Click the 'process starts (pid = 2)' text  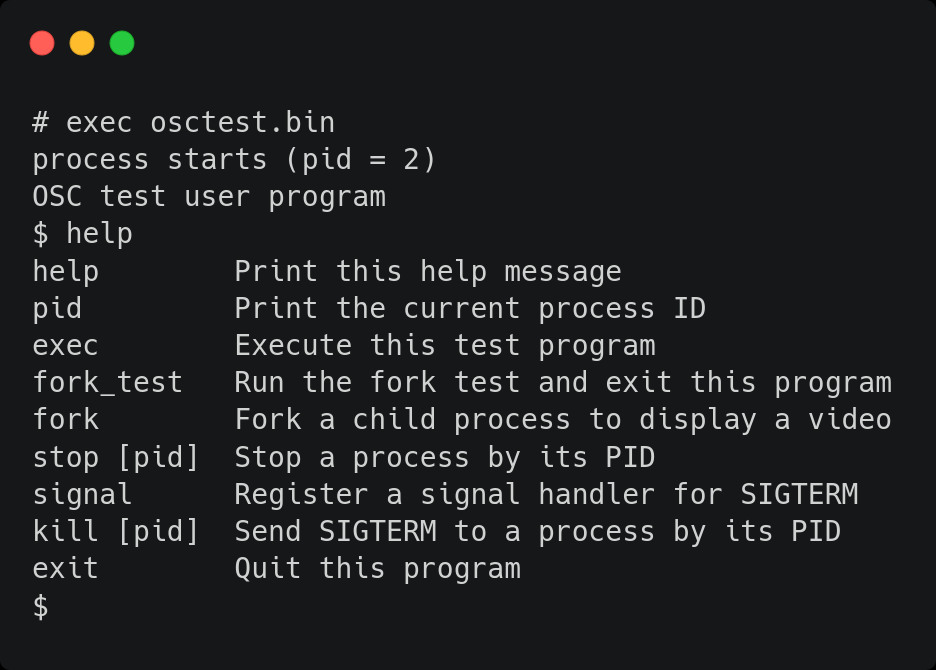pos(233,159)
